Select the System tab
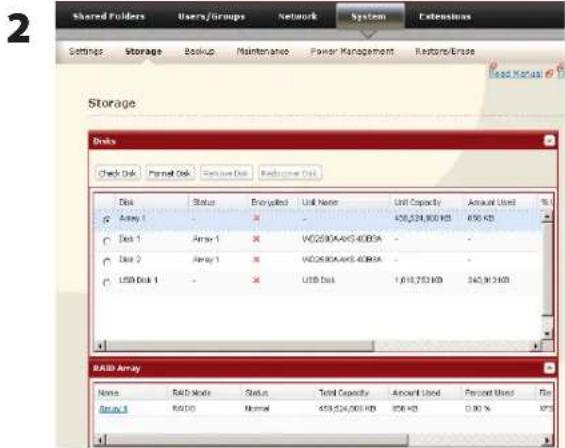 point(369,17)
